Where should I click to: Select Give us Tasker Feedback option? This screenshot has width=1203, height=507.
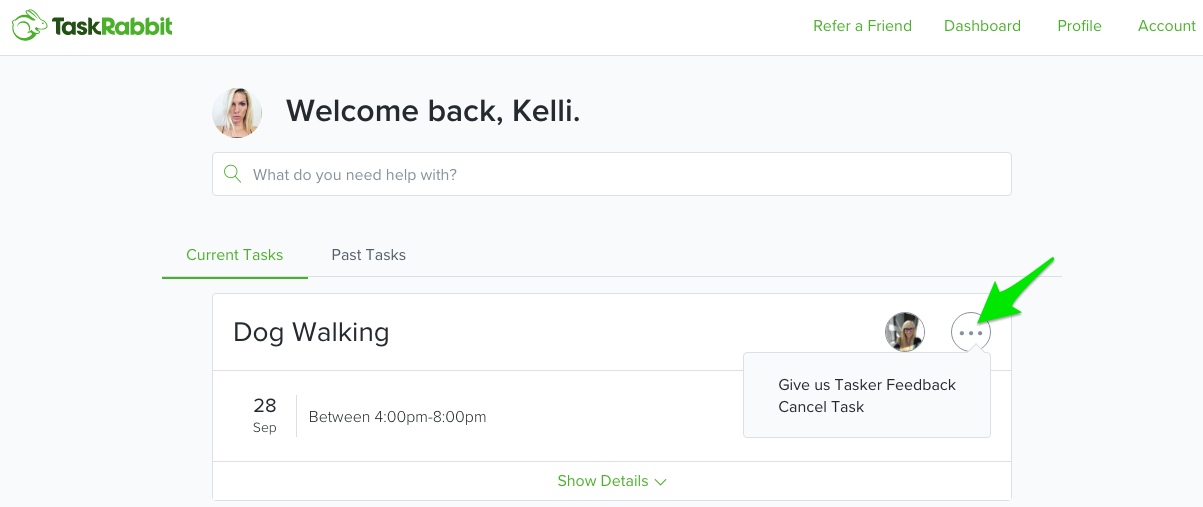point(867,385)
